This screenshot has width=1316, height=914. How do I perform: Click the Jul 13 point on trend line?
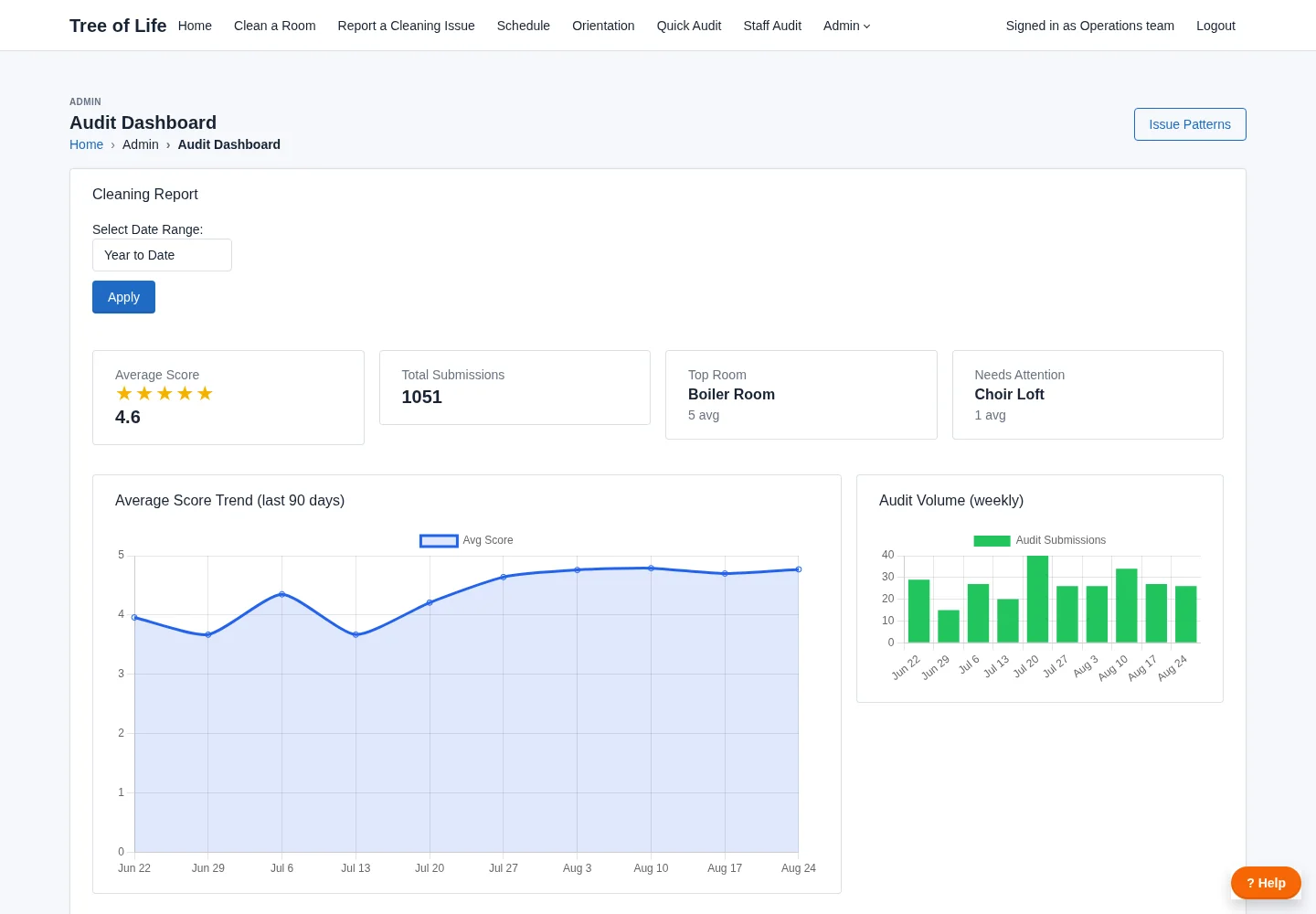pos(356,634)
